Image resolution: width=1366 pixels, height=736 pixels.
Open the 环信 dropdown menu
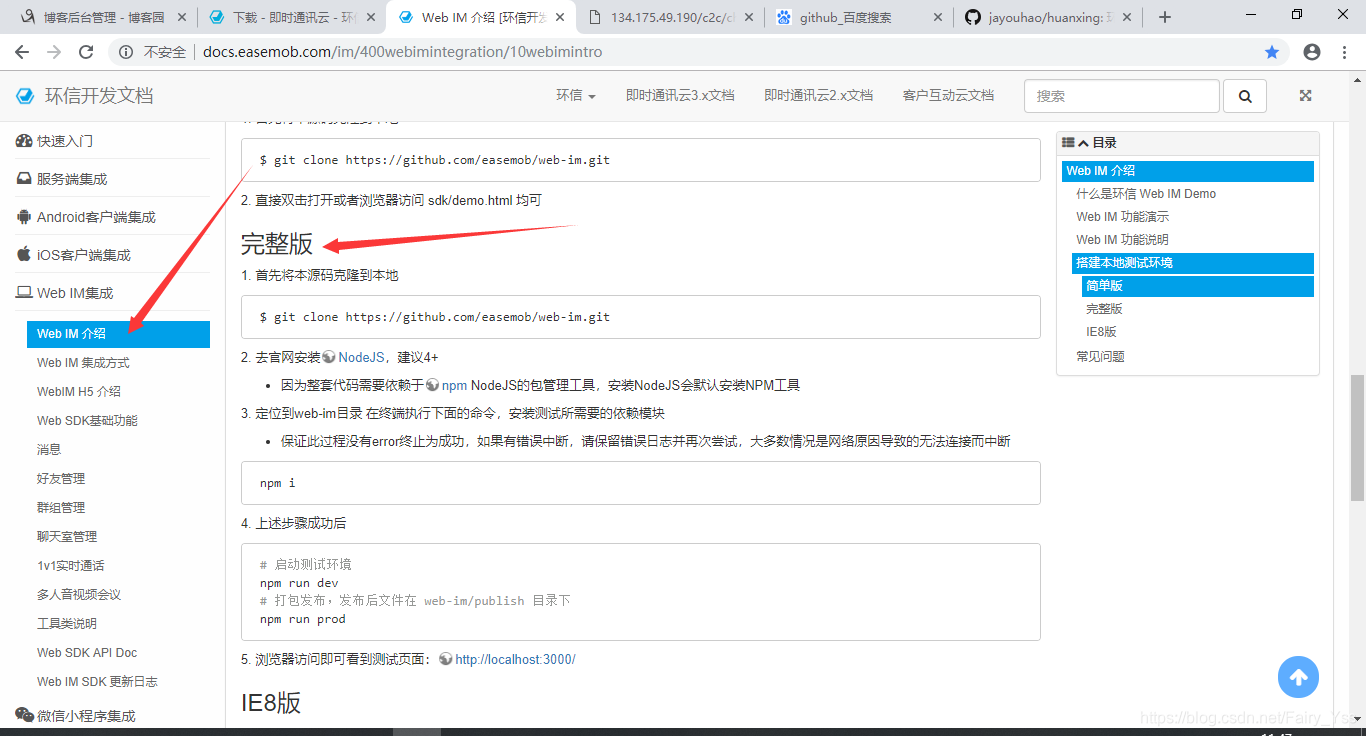576,96
